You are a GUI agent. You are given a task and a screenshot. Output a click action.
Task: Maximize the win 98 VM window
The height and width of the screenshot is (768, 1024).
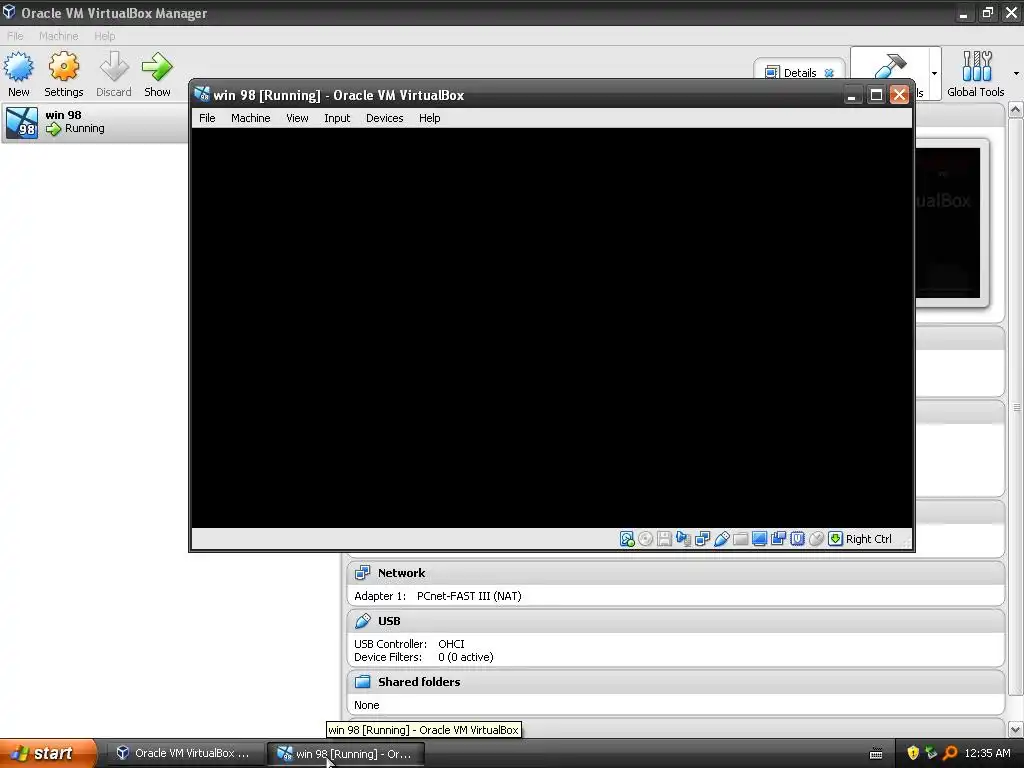click(876, 95)
